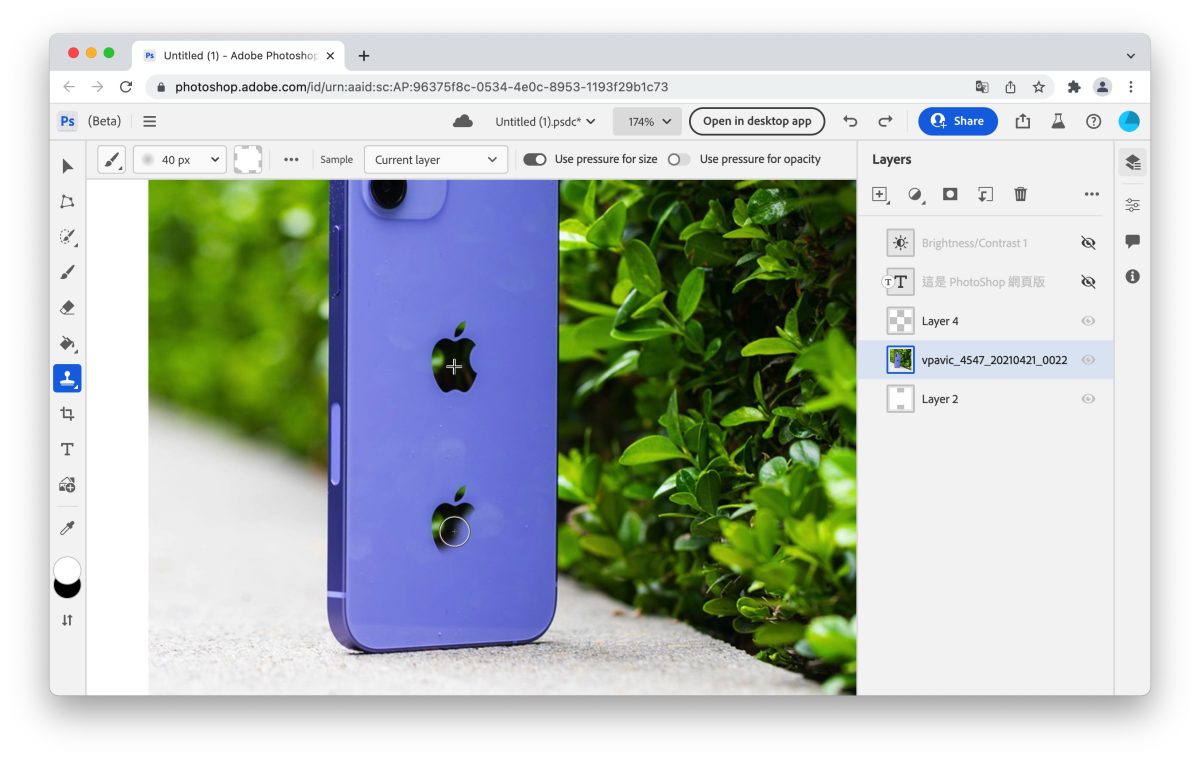Toggle Use pressure for opacity

click(x=679, y=159)
